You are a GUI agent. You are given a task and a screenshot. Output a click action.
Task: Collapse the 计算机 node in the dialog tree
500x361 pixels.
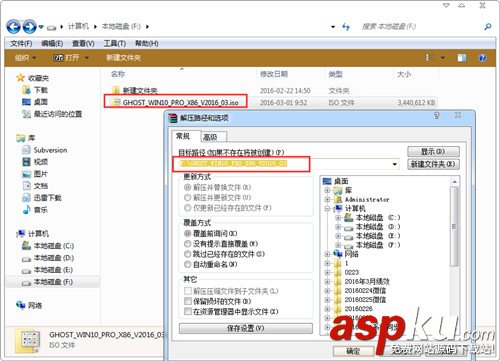click(x=327, y=209)
